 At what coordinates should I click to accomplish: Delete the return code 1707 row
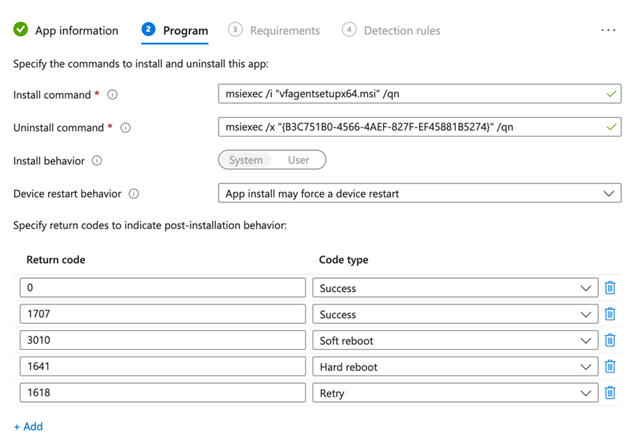coord(610,314)
